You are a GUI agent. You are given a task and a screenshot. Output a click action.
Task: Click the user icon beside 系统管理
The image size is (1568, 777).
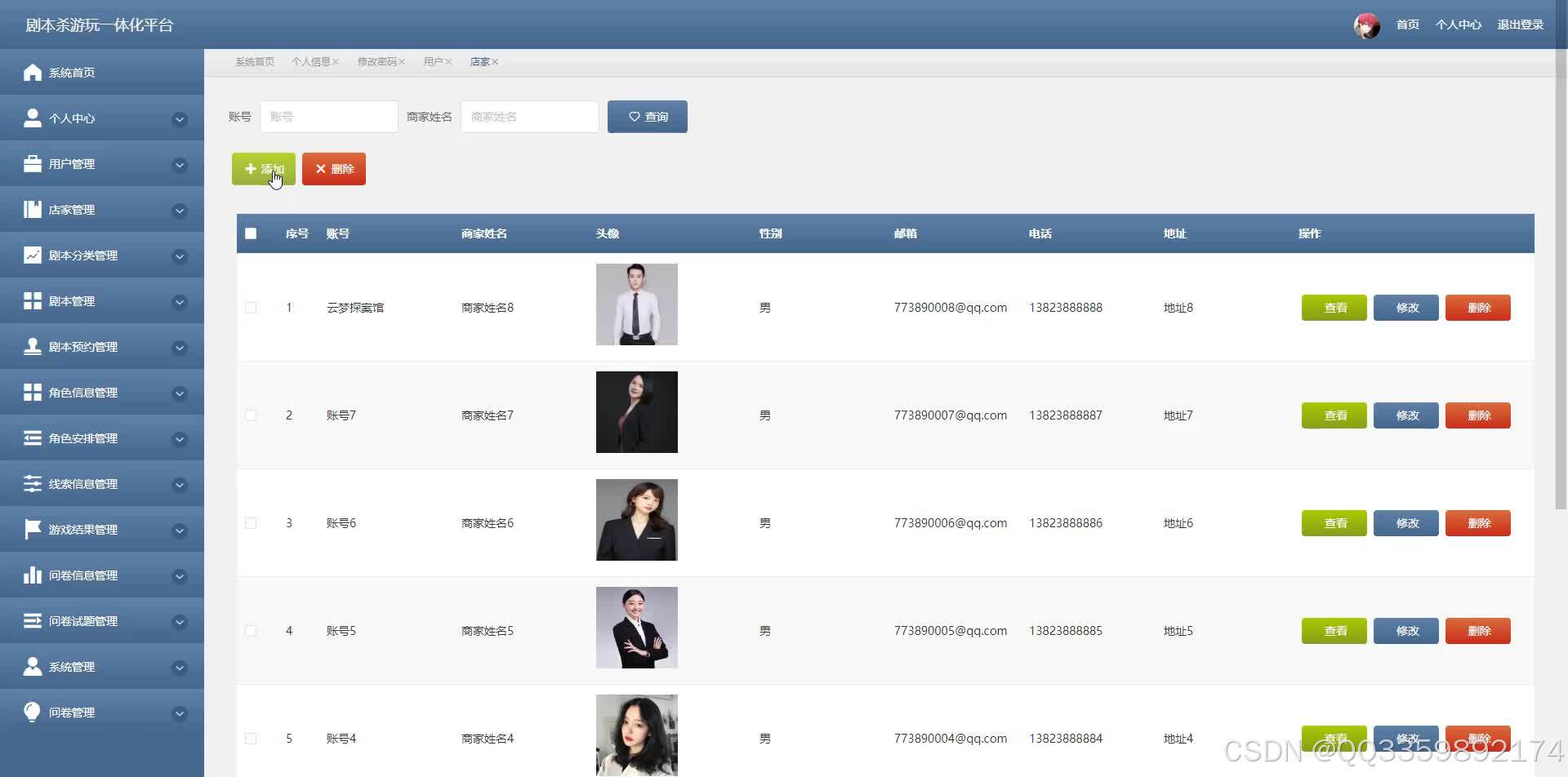(x=33, y=667)
